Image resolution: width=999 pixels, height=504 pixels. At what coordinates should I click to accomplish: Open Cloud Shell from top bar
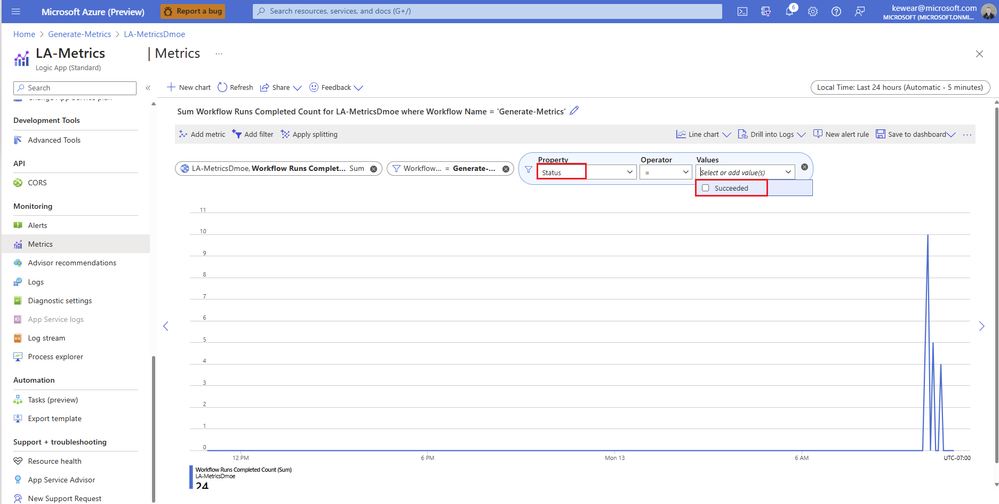point(742,11)
